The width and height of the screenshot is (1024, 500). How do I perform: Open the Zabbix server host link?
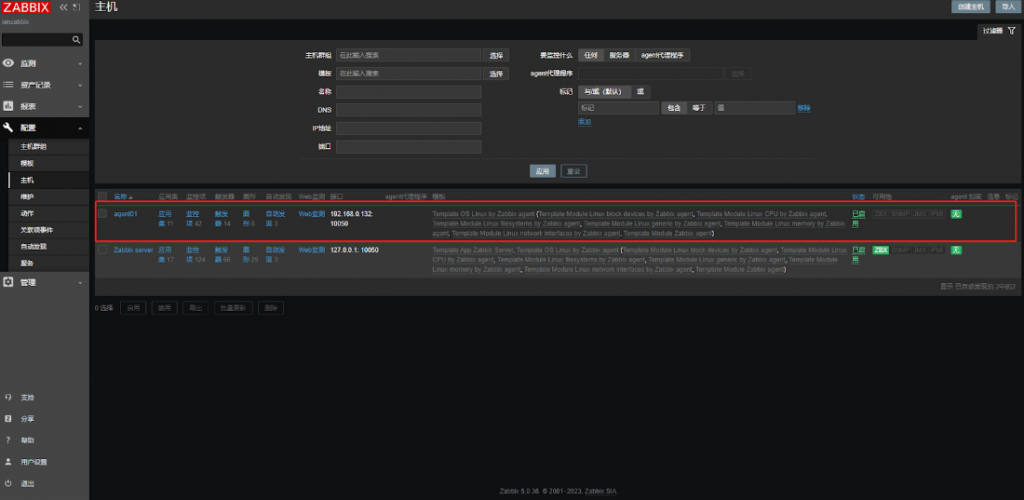coord(133,250)
